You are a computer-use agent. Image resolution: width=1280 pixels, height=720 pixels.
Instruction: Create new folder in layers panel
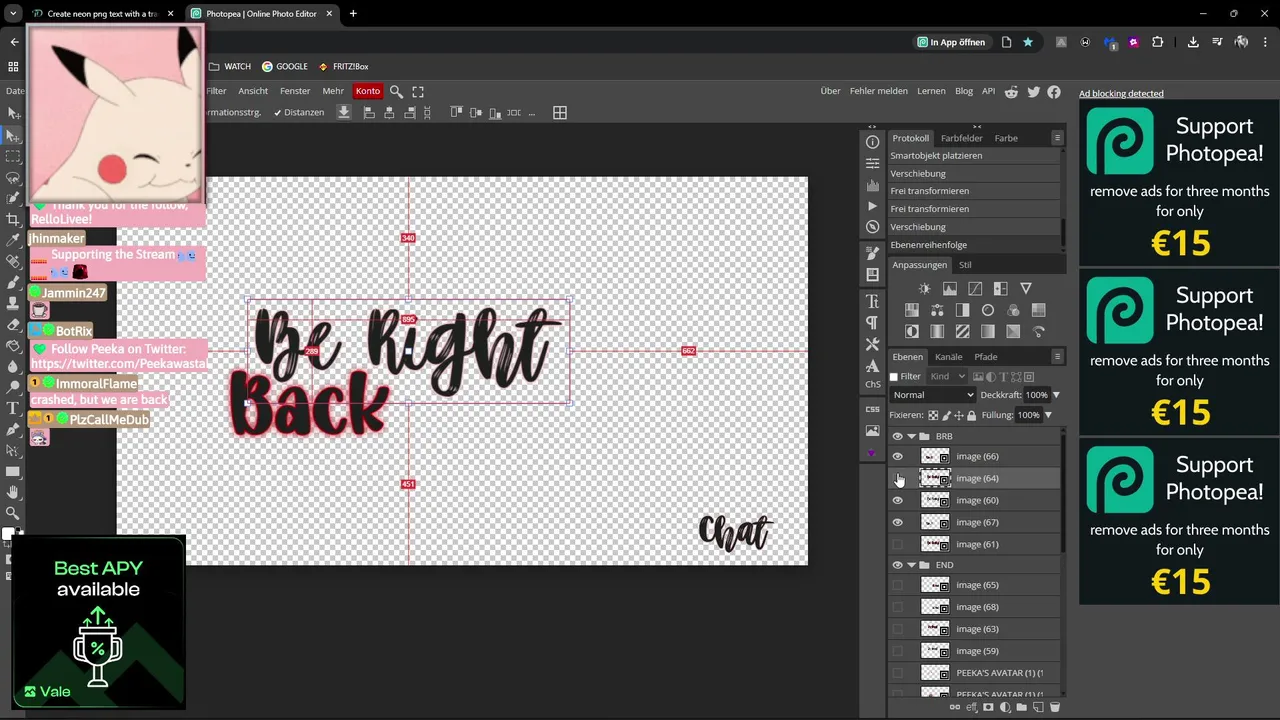pos(1021,707)
